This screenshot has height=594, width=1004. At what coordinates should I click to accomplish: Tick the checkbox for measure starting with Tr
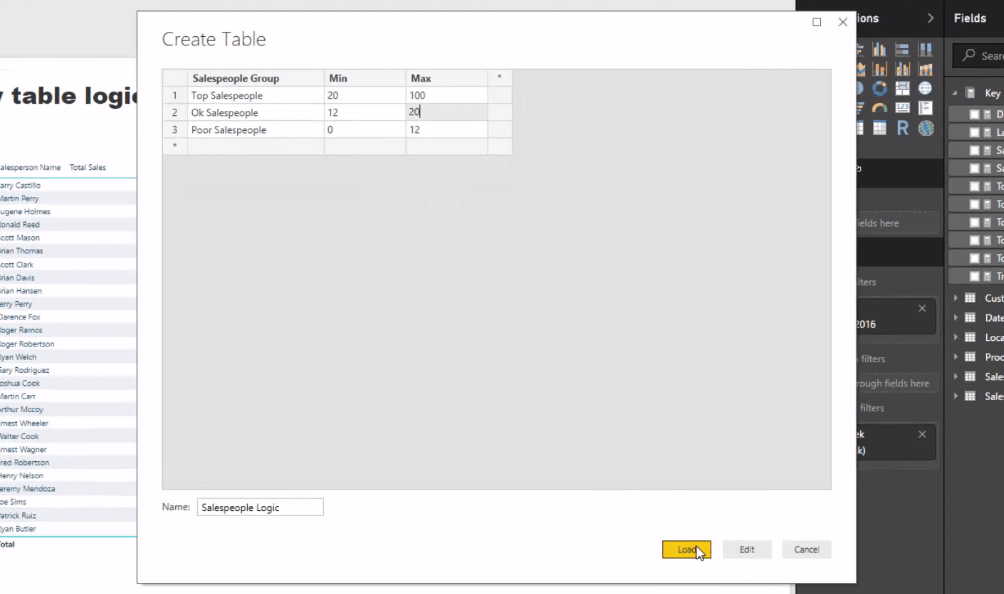tap(975, 276)
